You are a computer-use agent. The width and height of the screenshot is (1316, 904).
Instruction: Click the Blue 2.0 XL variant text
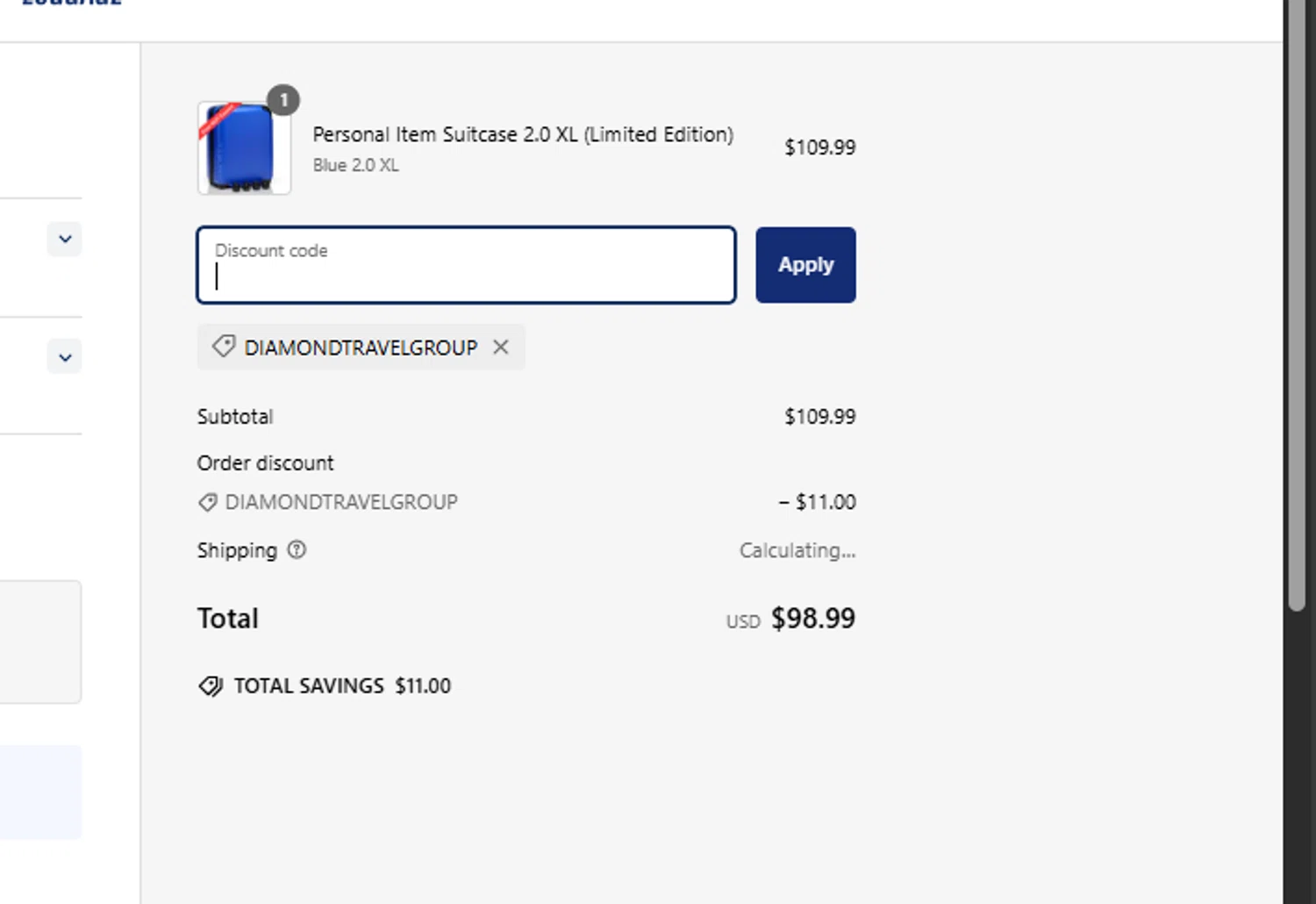coord(355,165)
